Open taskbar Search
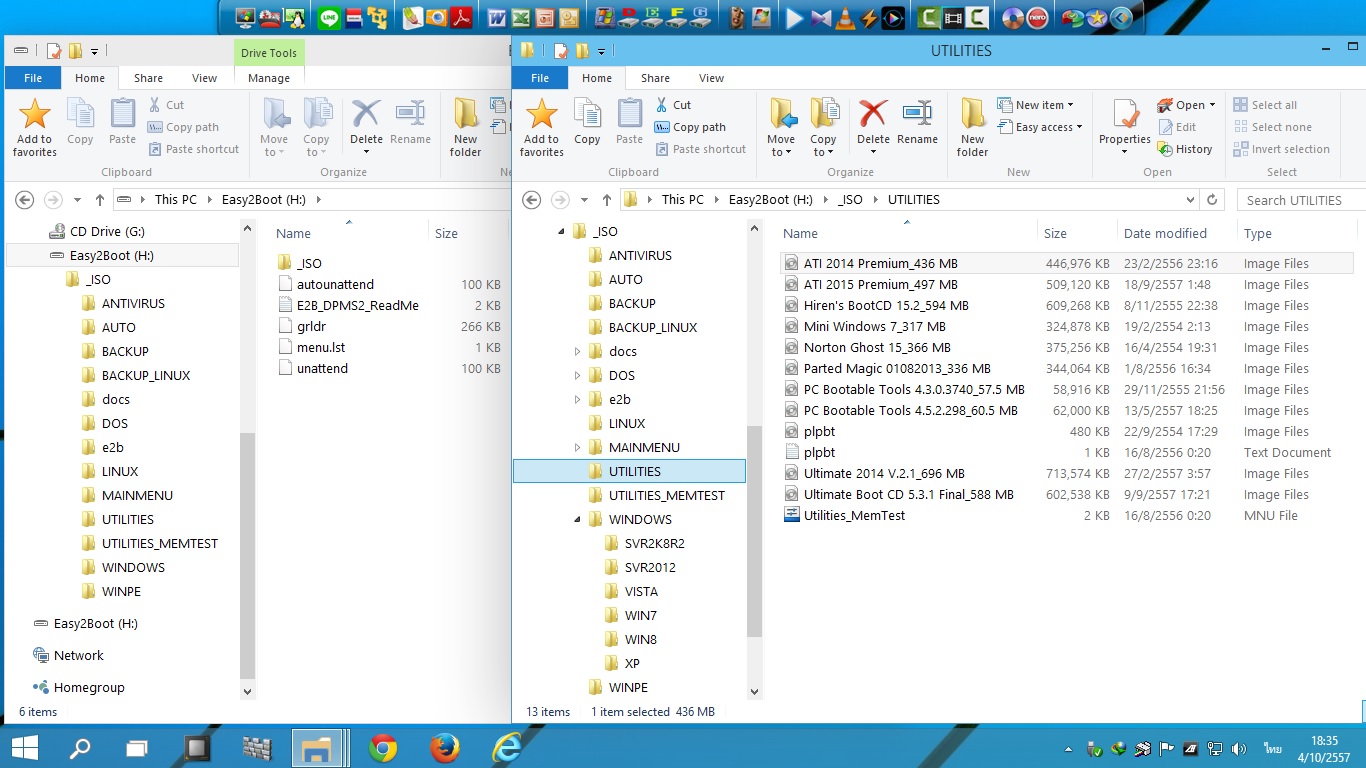Image resolution: width=1366 pixels, height=768 pixels. 80,747
